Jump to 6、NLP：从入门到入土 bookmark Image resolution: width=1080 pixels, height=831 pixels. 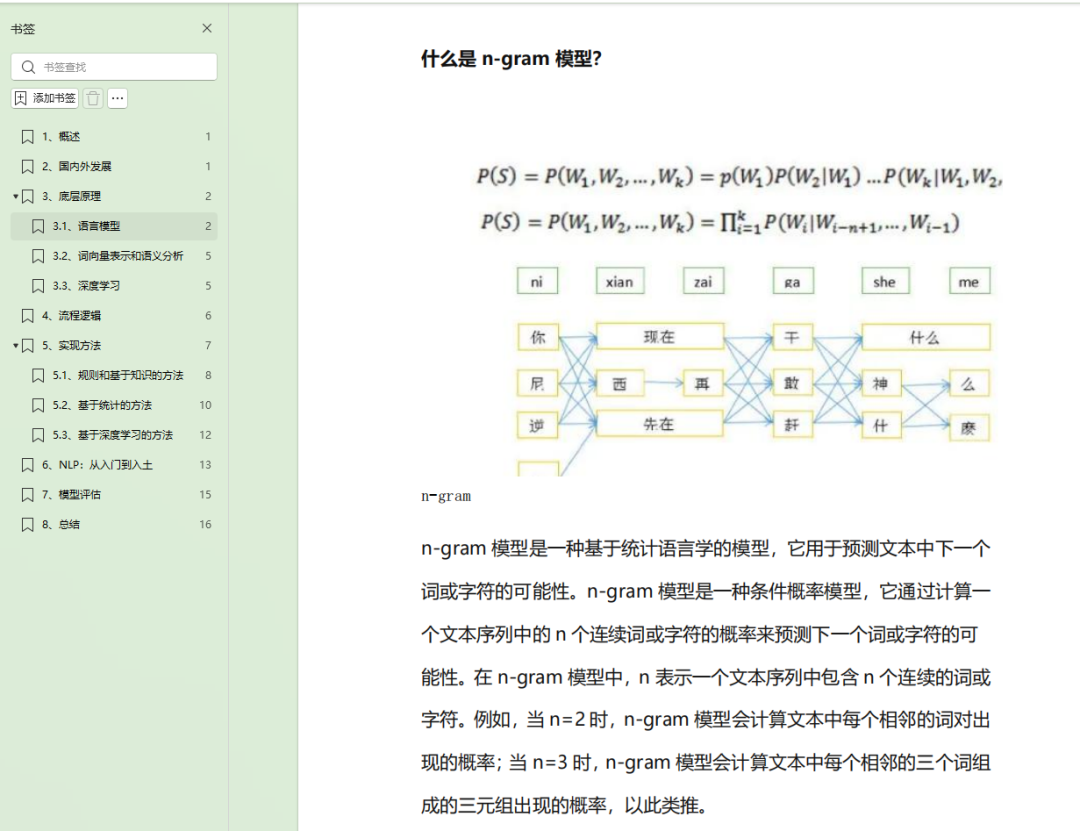[x=114, y=464]
